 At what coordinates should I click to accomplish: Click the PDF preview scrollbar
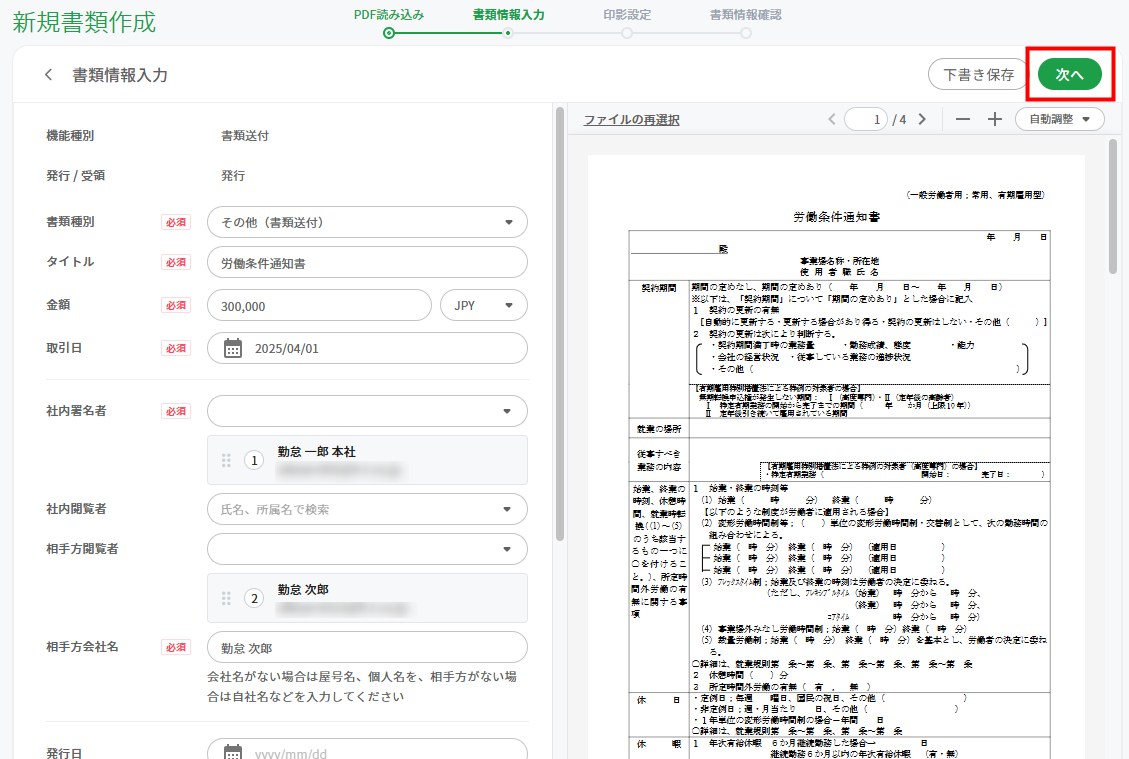(x=1112, y=205)
